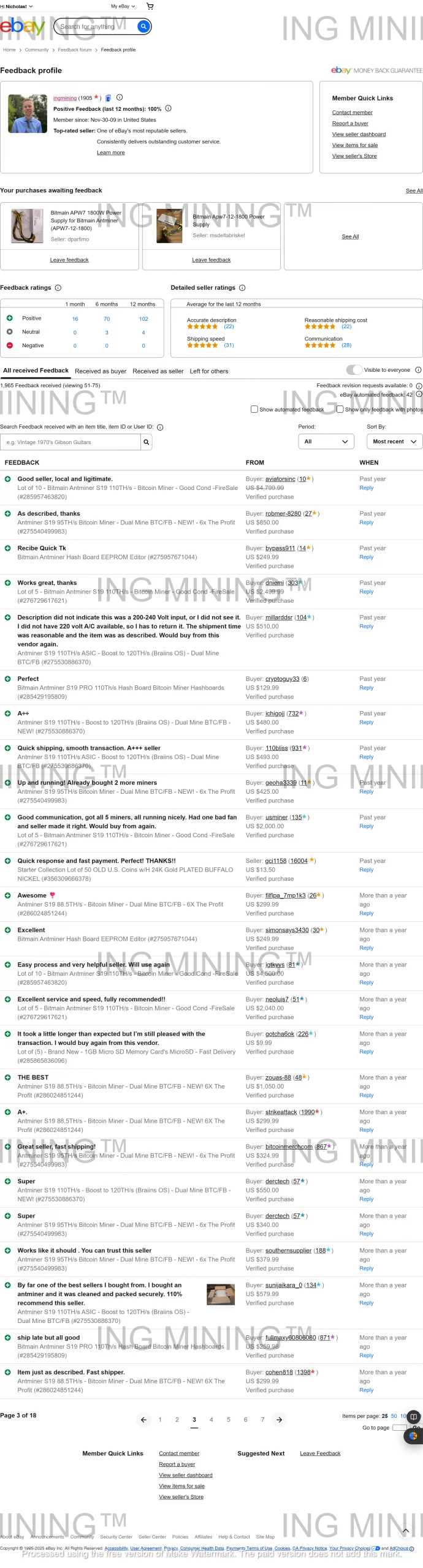The image size is (423, 1568).
Task: Leave feedback for seller msdeltabrisket item
Action: click(x=211, y=260)
